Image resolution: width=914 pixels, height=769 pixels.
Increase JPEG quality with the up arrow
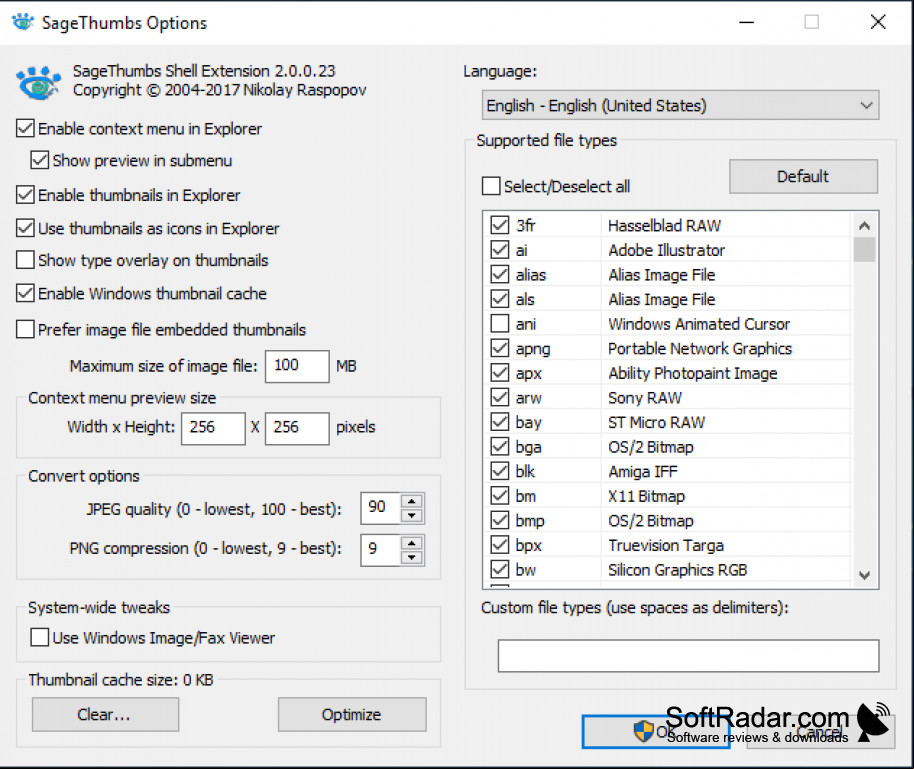point(412,501)
